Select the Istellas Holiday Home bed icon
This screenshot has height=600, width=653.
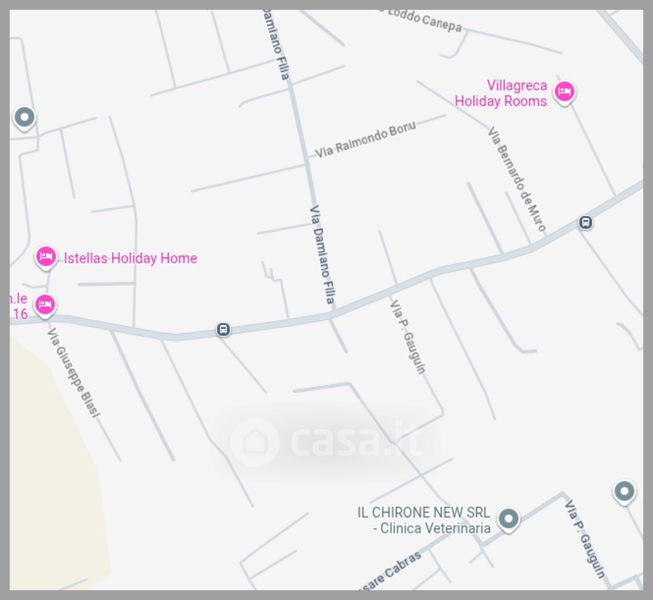(x=46, y=257)
